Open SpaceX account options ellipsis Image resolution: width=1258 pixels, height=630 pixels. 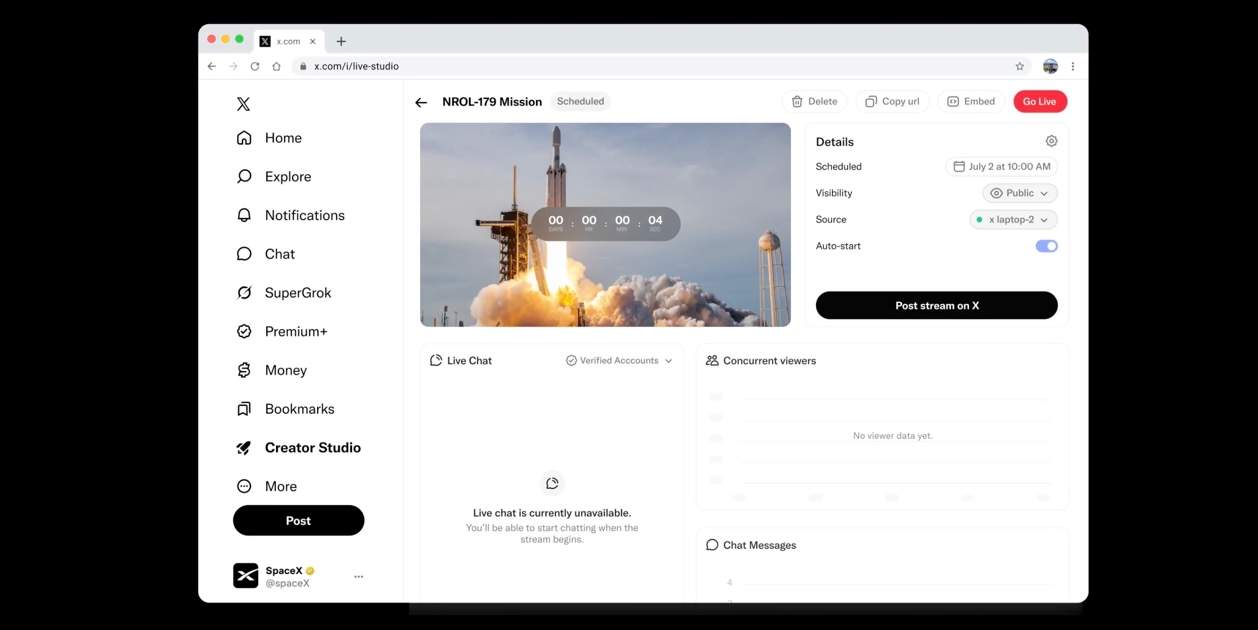pyautogui.click(x=358, y=576)
